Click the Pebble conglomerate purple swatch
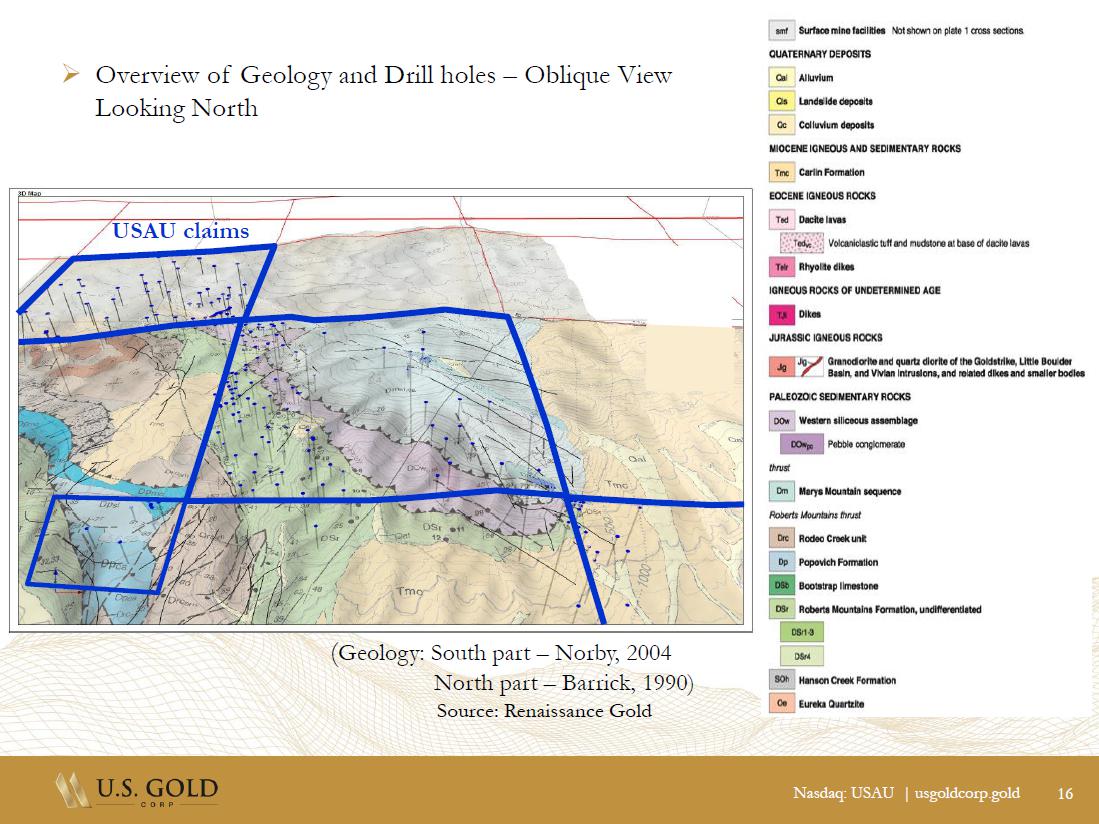 click(800, 444)
